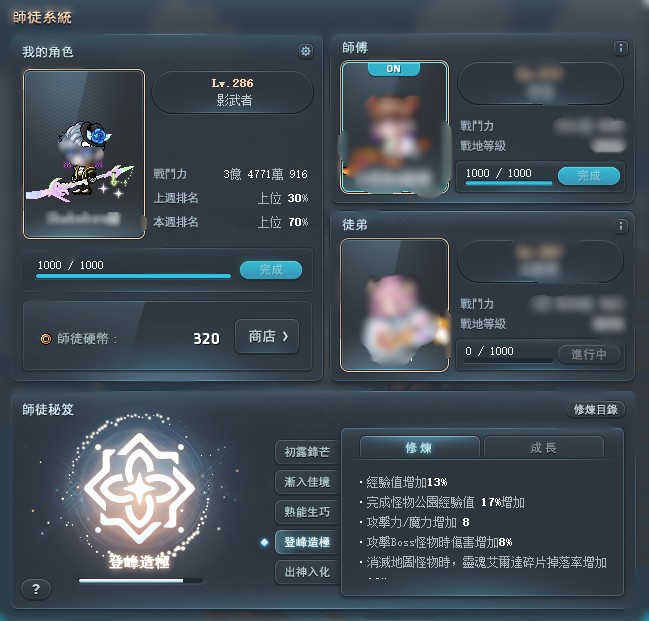649x621 pixels.
Task: Click the info icon in 師傅 panel
Action: (620, 48)
